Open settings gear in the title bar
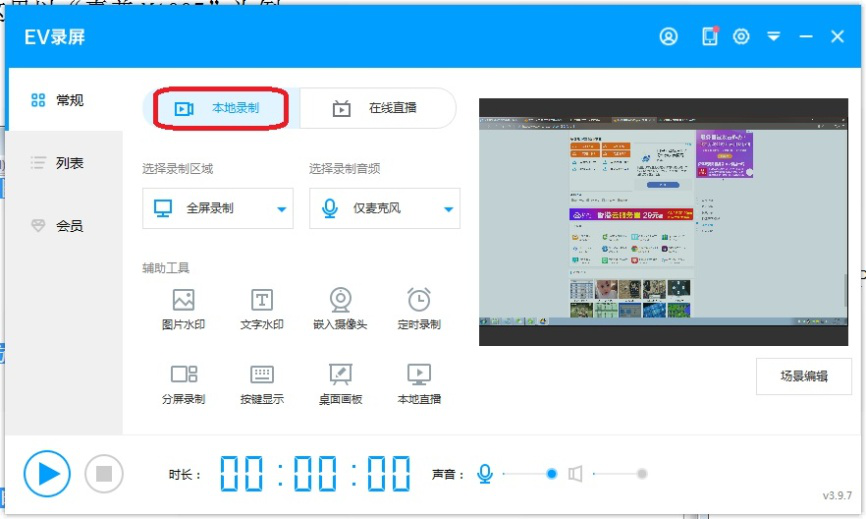 [x=741, y=37]
